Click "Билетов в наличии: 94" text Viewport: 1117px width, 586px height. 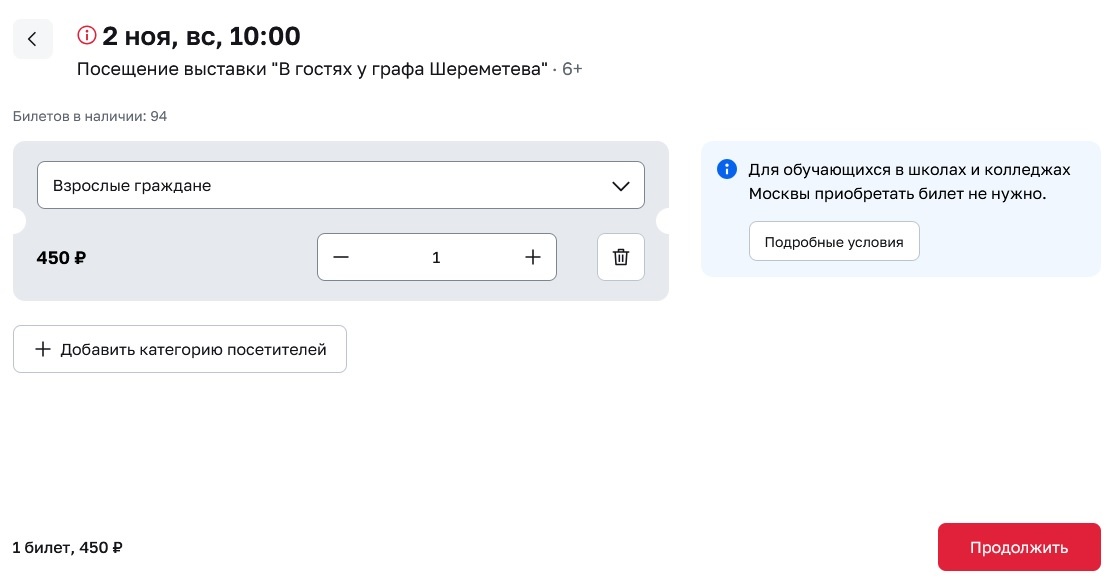[x=90, y=116]
